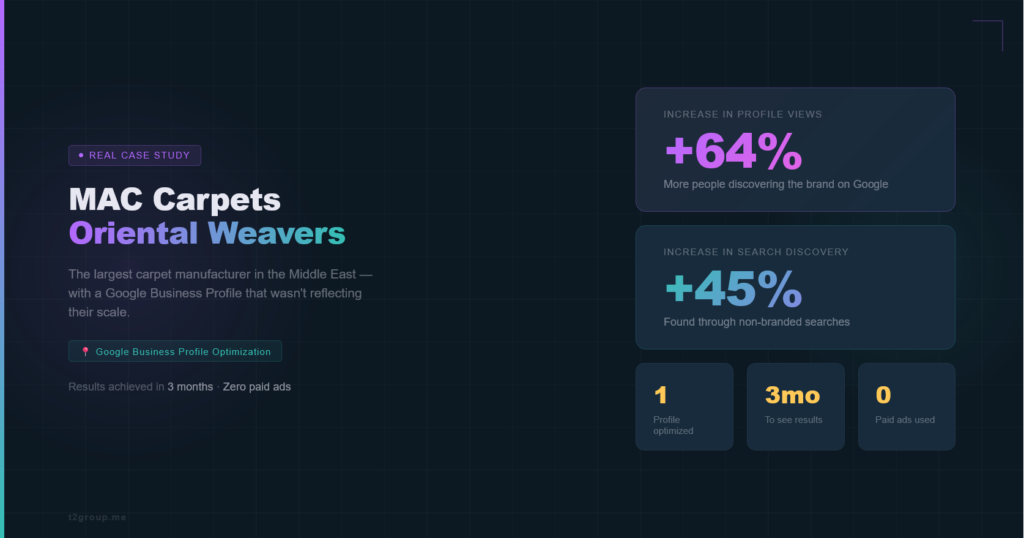Click the INCREASE IN SEARCH DISCOVERY label
The height and width of the screenshot is (538, 1024).
point(755,252)
